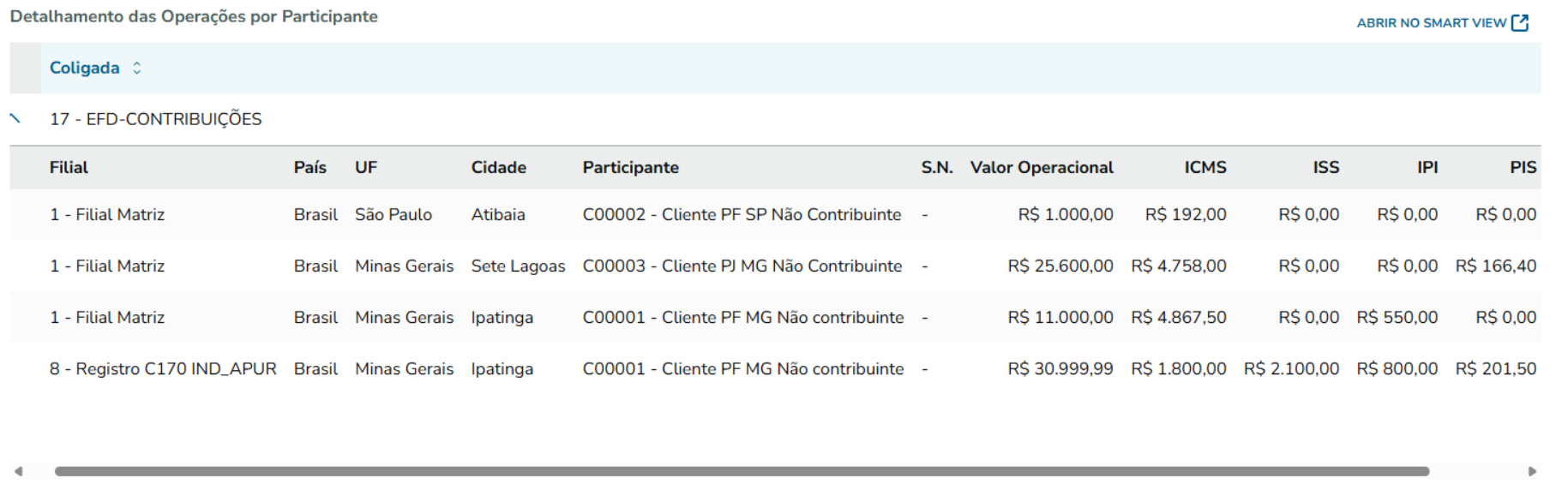Click the UF column header
Viewport: 1568px width, 490px height.
pos(366,167)
